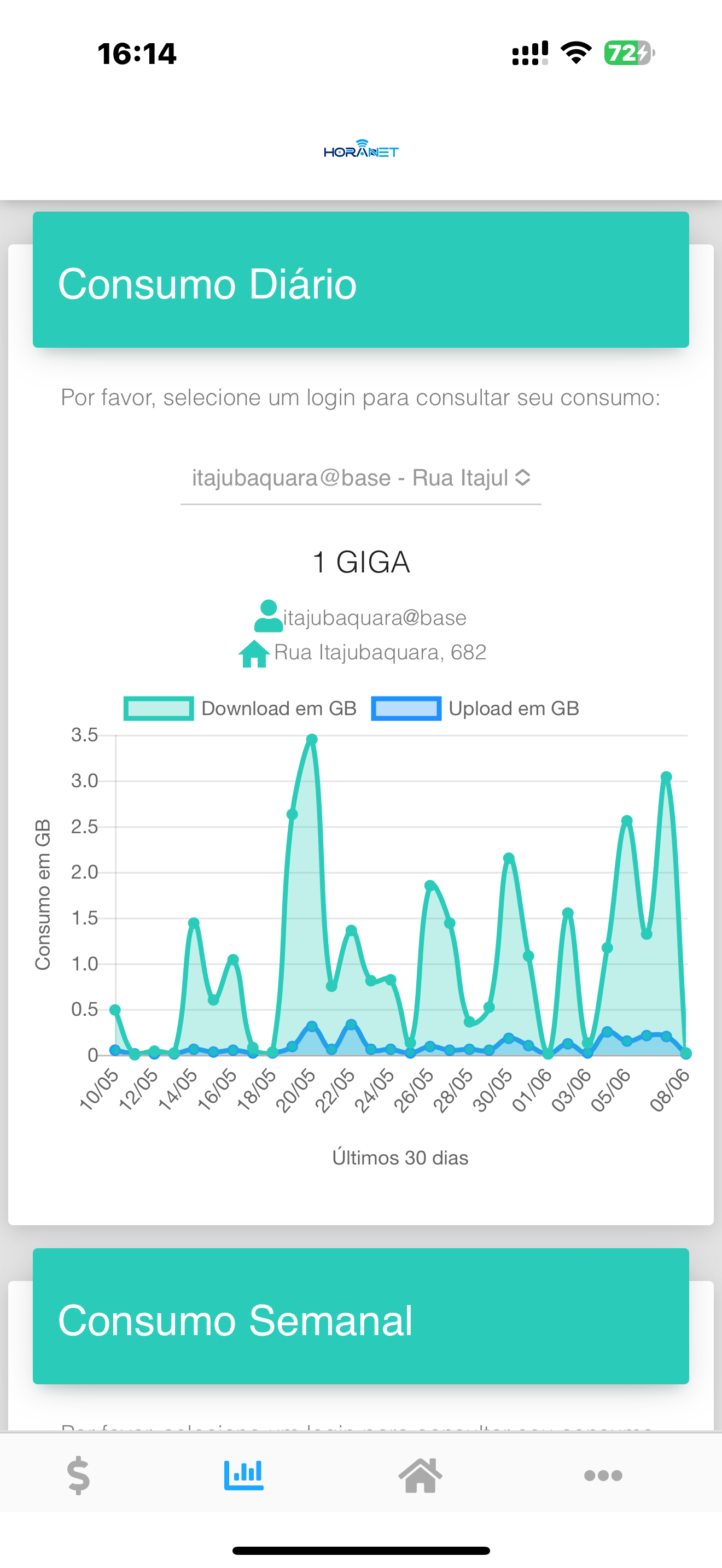Go to the home tab
Image resolution: width=722 pixels, height=1568 pixels.
point(420,1475)
